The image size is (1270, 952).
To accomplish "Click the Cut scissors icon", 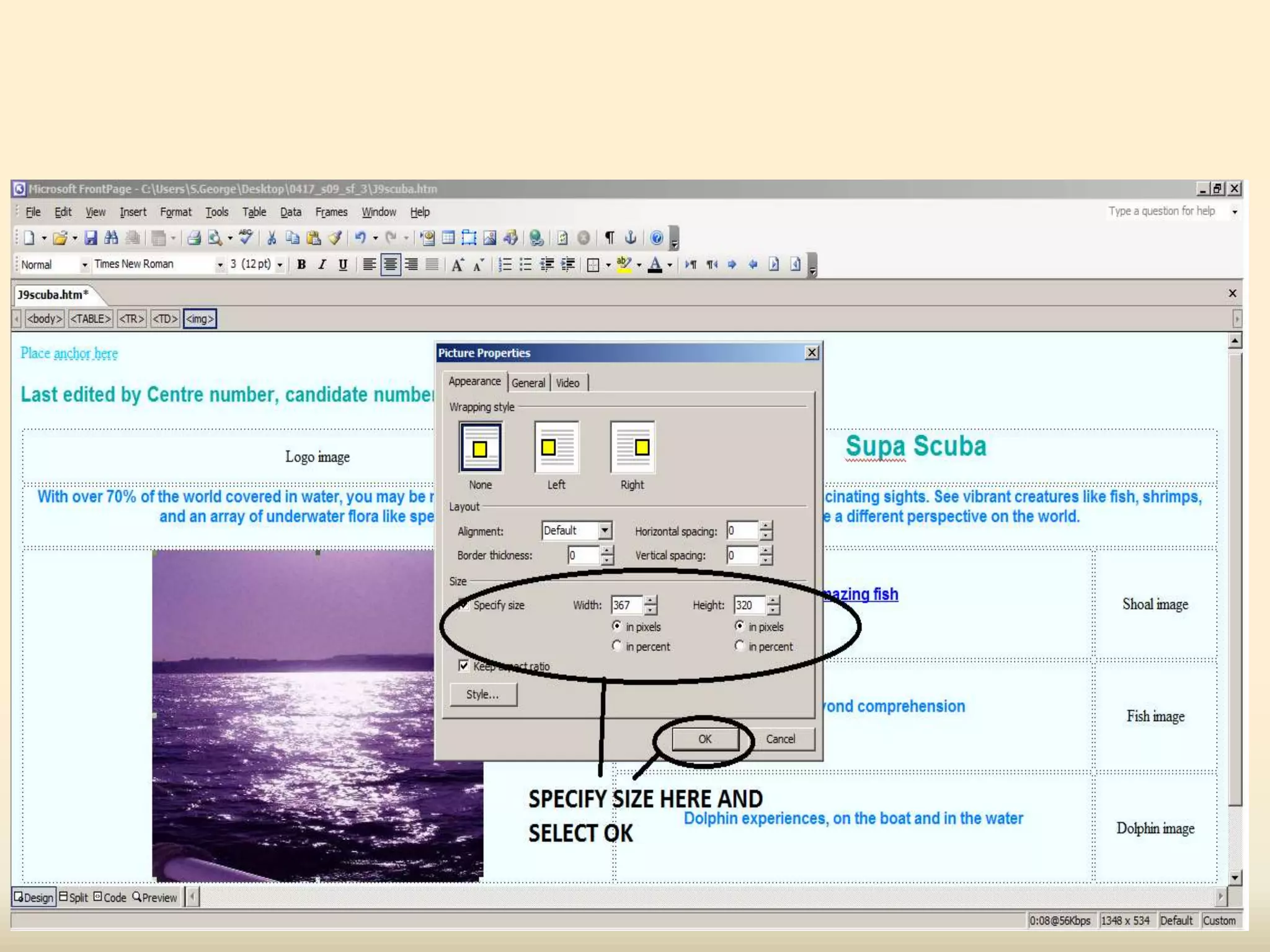I will point(271,238).
